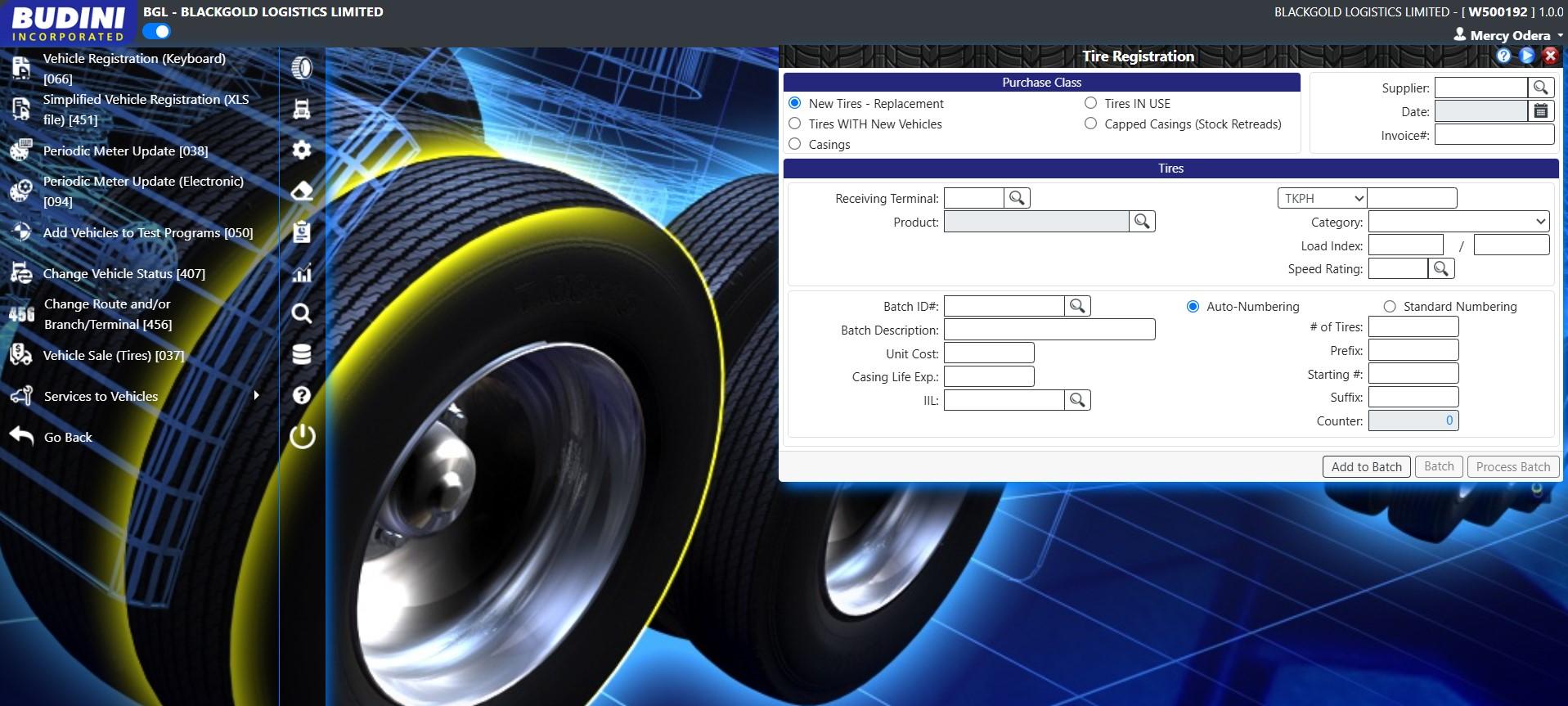
Task: Open Periodic Meter Update (Electronic) [094]
Action: point(143,191)
